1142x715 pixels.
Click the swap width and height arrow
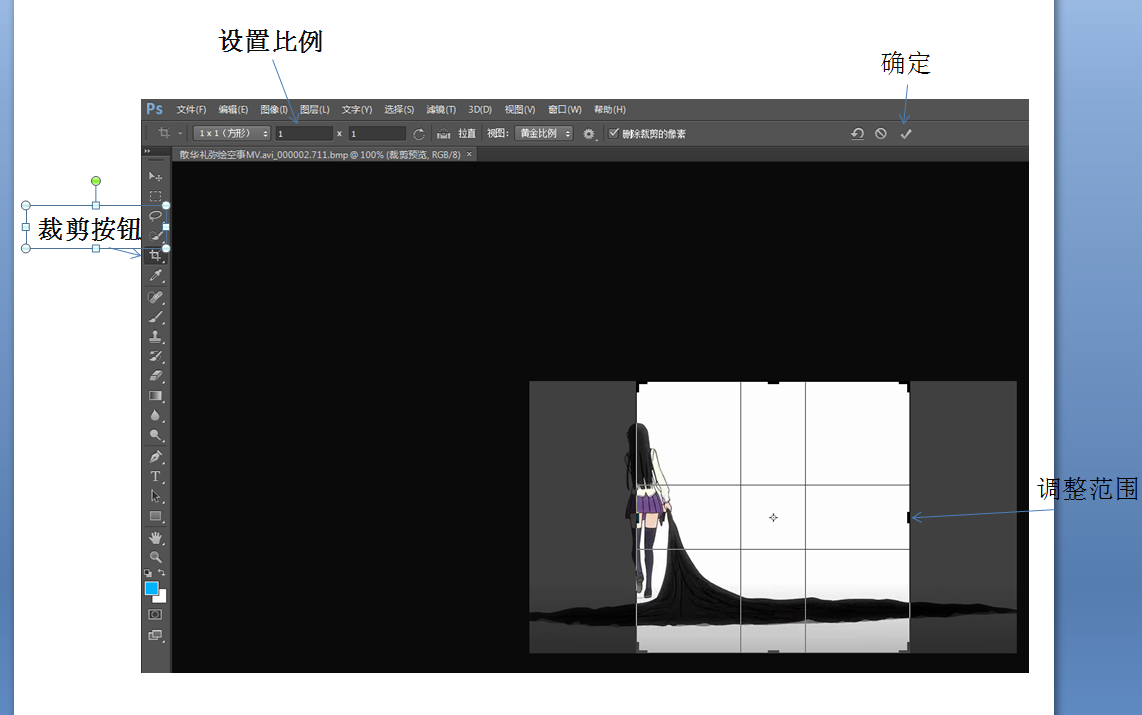pyautogui.click(x=419, y=134)
